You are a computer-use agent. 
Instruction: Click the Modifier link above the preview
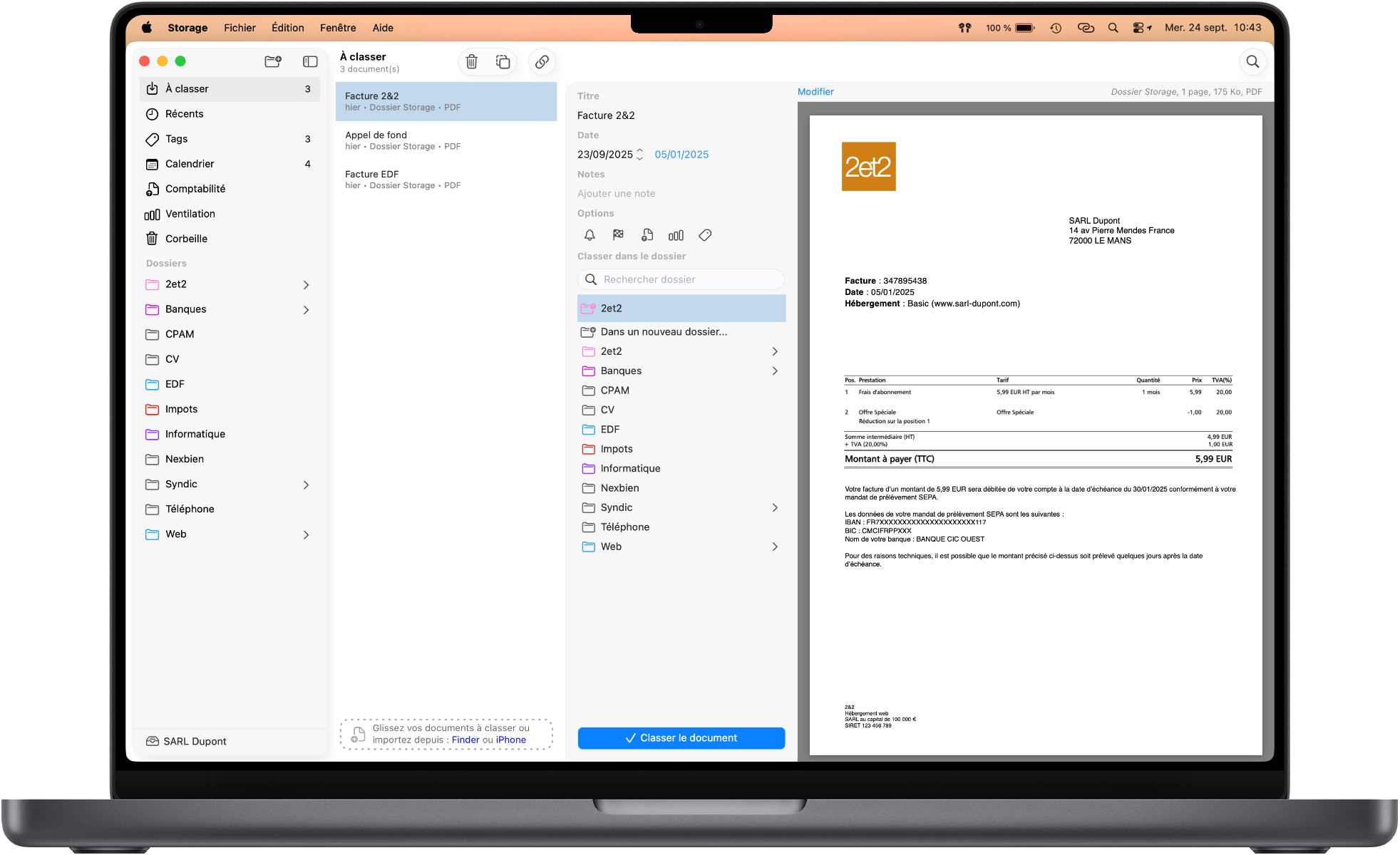click(x=815, y=92)
